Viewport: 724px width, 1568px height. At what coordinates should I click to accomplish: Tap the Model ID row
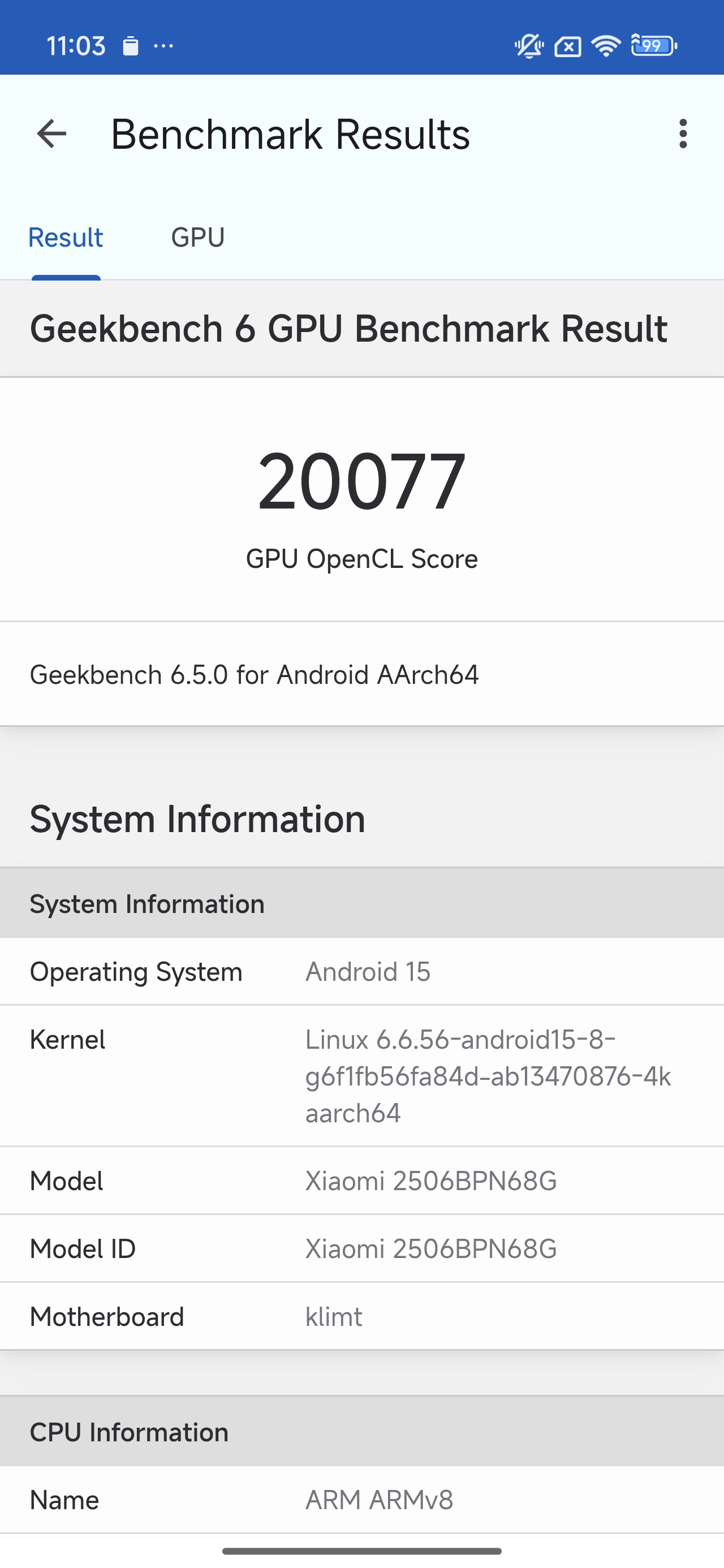361,1249
